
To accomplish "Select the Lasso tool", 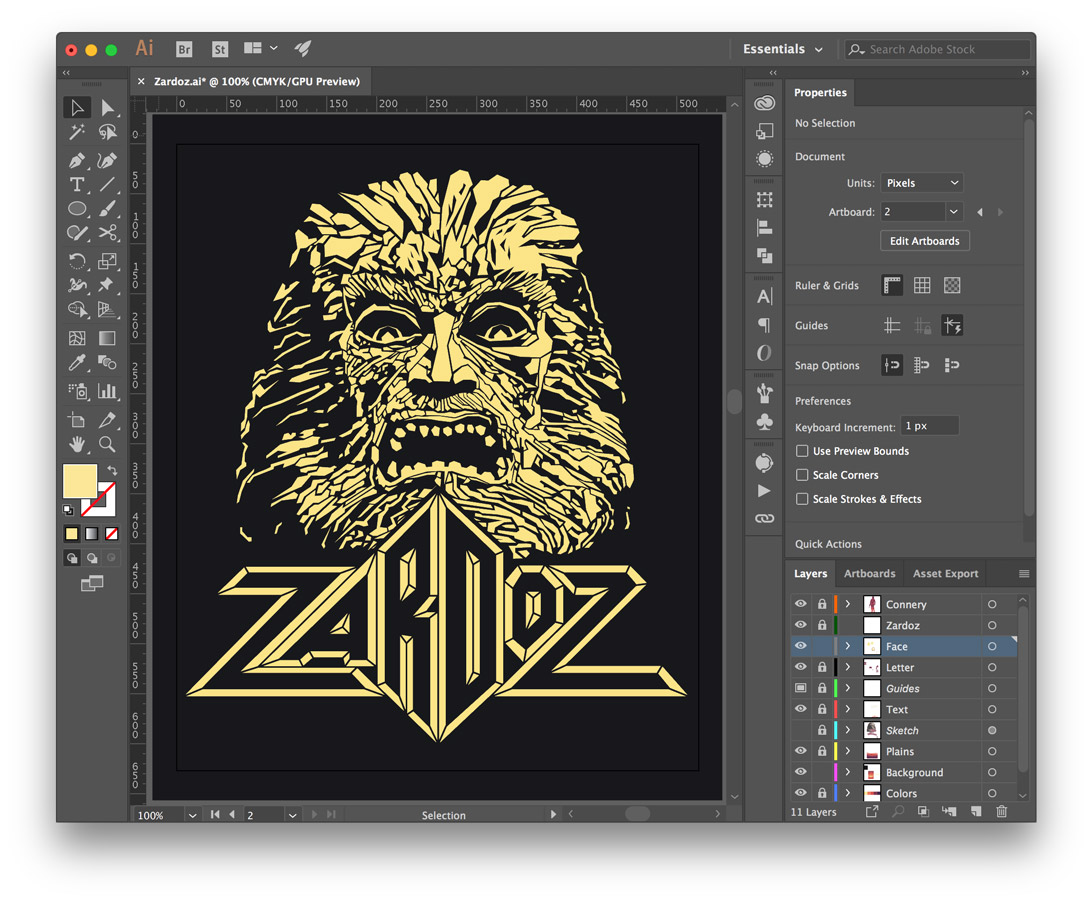I will [x=107, y=132].
